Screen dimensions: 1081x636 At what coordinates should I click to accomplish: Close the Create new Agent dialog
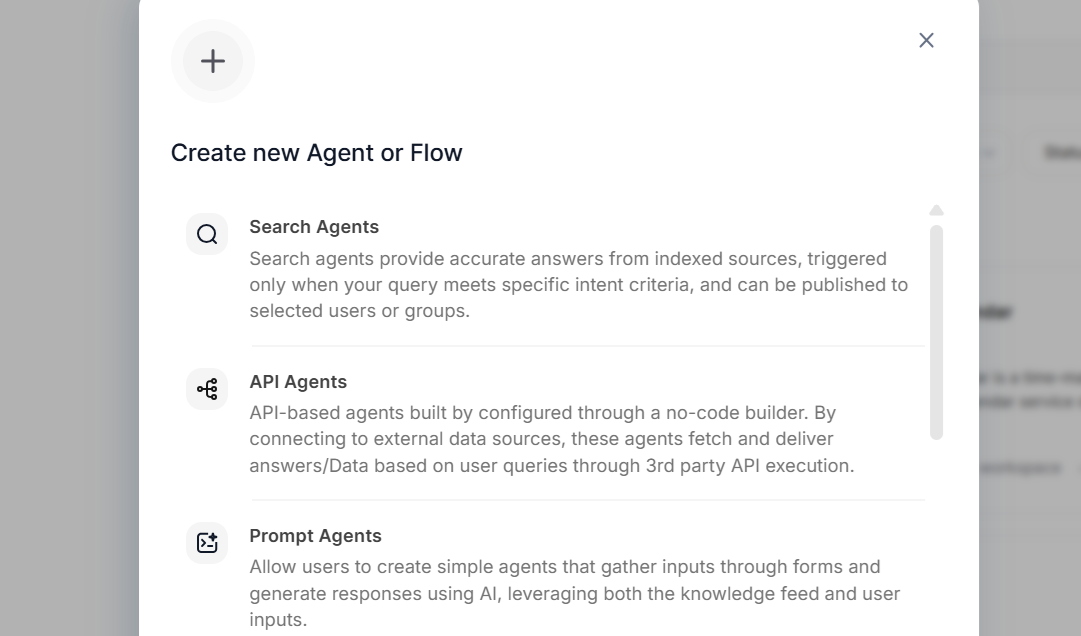[x=927, y=41]
